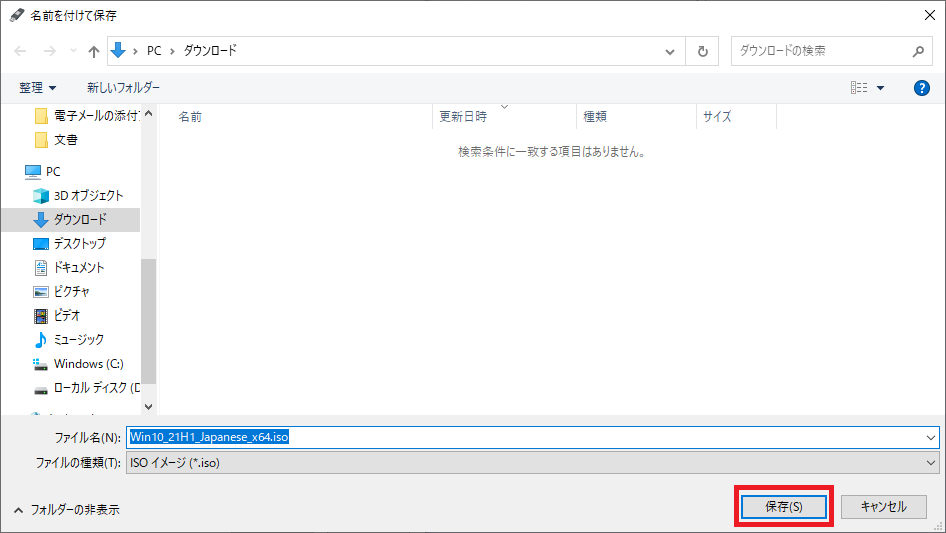Expand the view options dropdown arrow
946x533 pixels.
tap(880, 88)
